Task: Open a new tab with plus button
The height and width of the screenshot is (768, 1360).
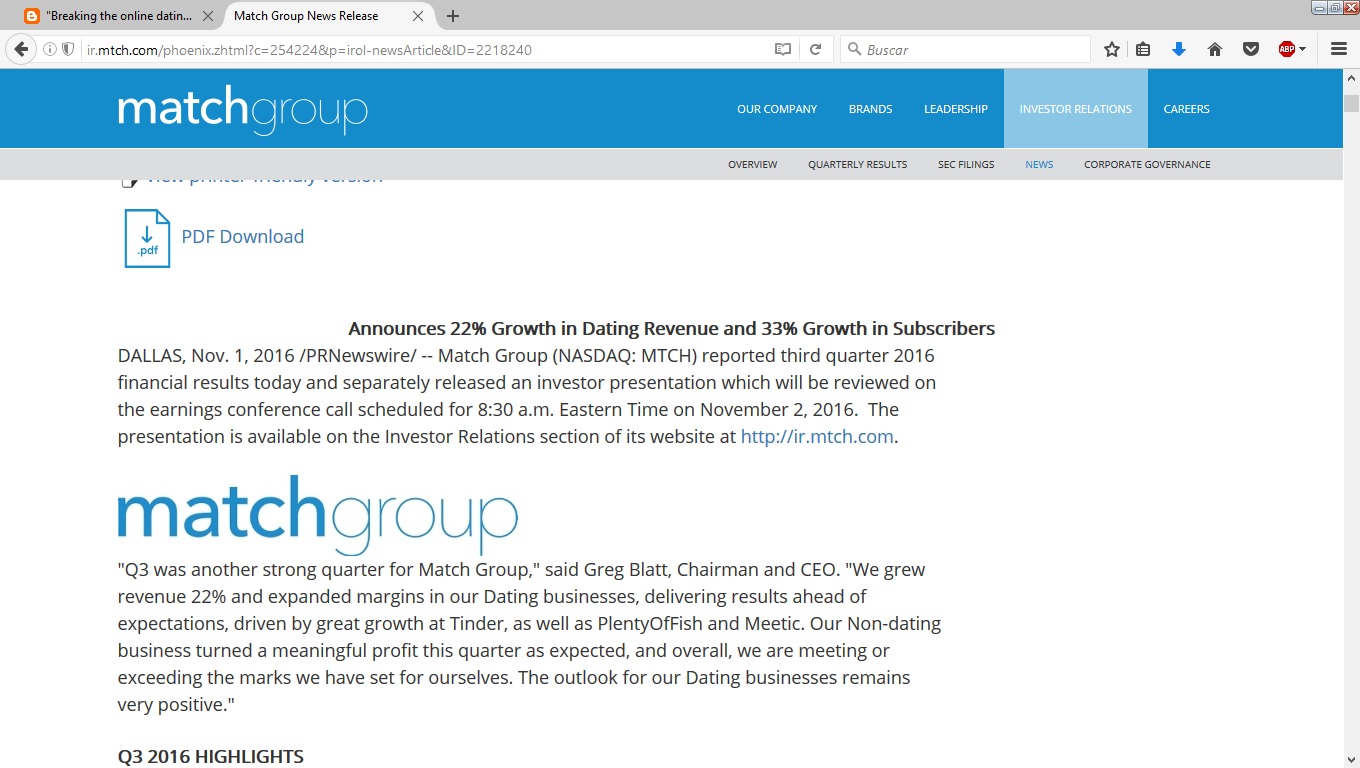Action: 453,16
